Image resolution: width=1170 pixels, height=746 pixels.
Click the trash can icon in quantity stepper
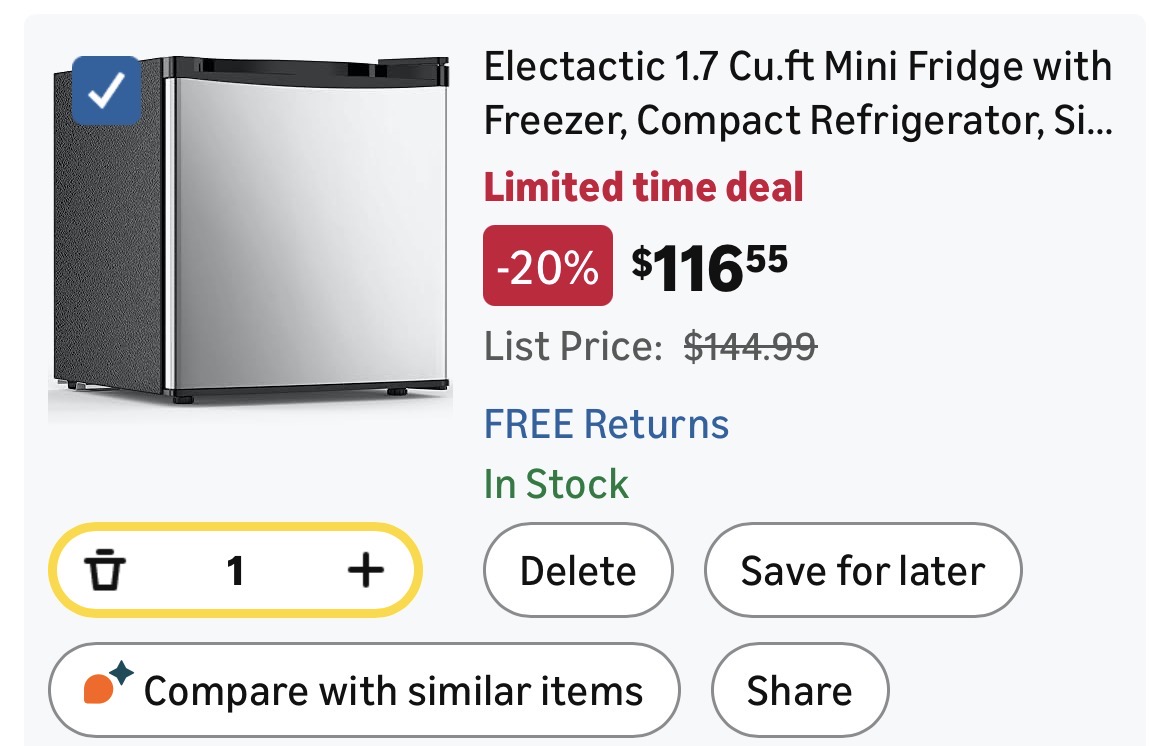pos(106,571)
